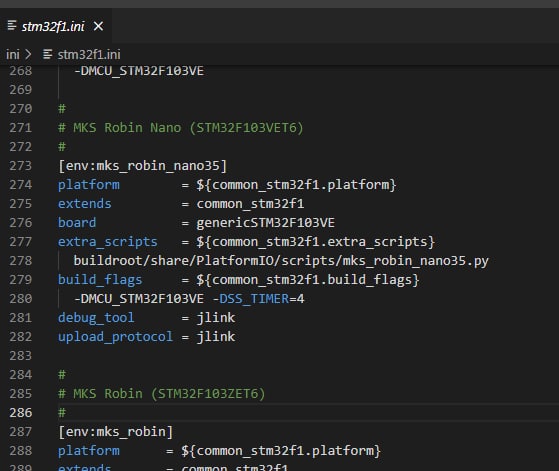Click the [env:mks_robin] section header
Screen dimensions: 559x471
pos(116,432)
